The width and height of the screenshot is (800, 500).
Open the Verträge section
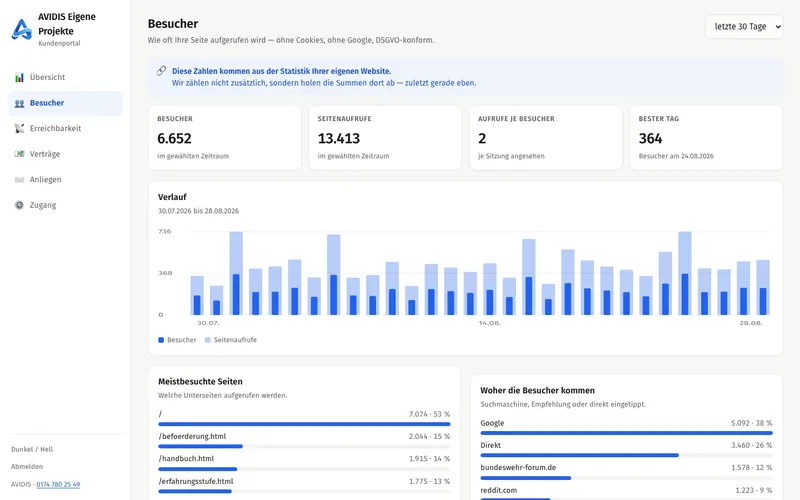pyautogui.click(x=65, y=154)
